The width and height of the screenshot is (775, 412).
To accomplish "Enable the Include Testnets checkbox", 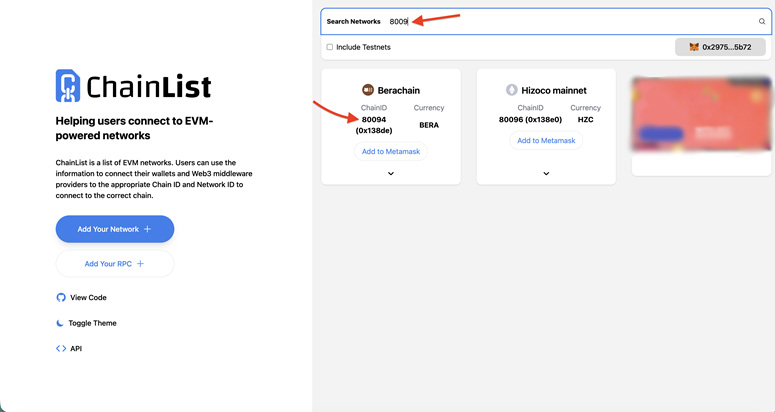I will [x=330, y=47].
